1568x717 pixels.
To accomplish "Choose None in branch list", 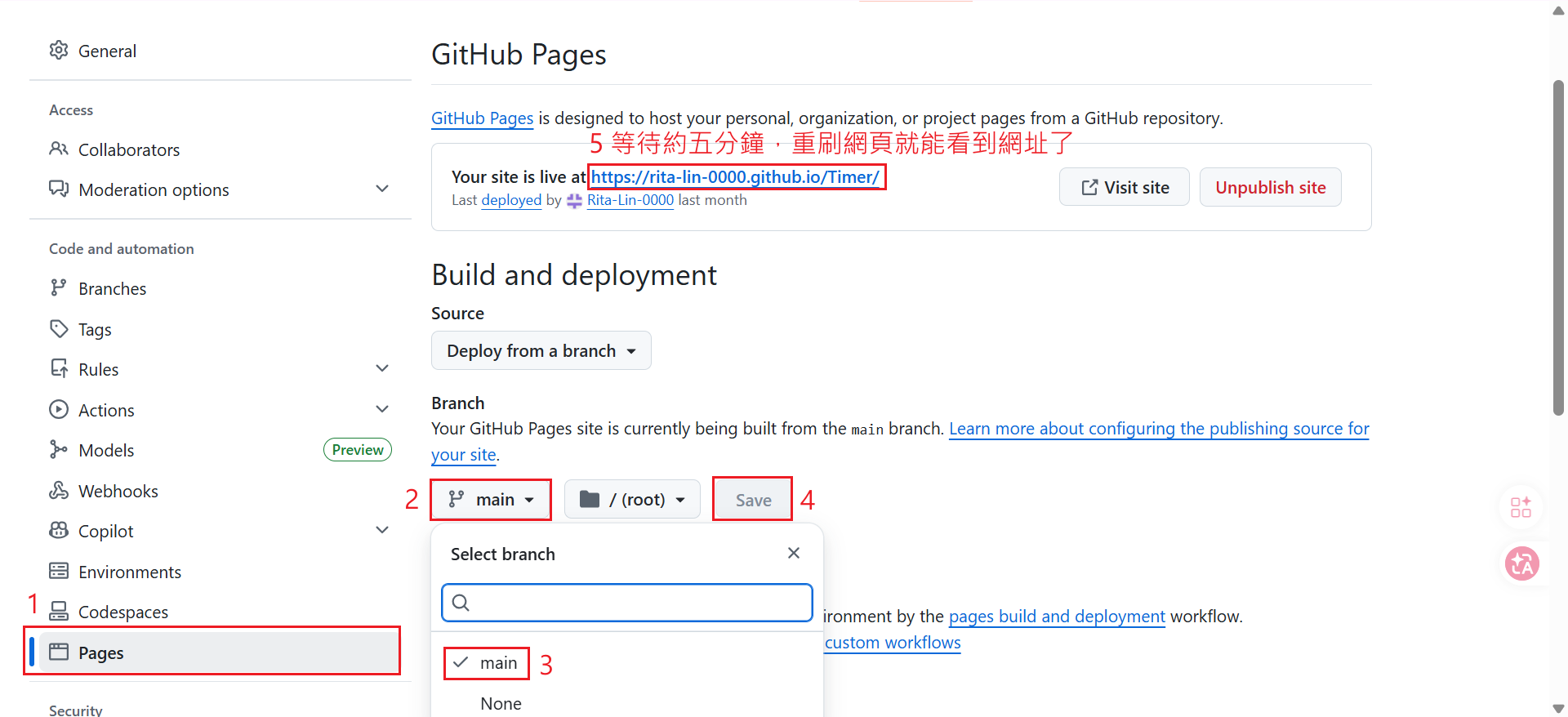I will click(x=501, y=704).
